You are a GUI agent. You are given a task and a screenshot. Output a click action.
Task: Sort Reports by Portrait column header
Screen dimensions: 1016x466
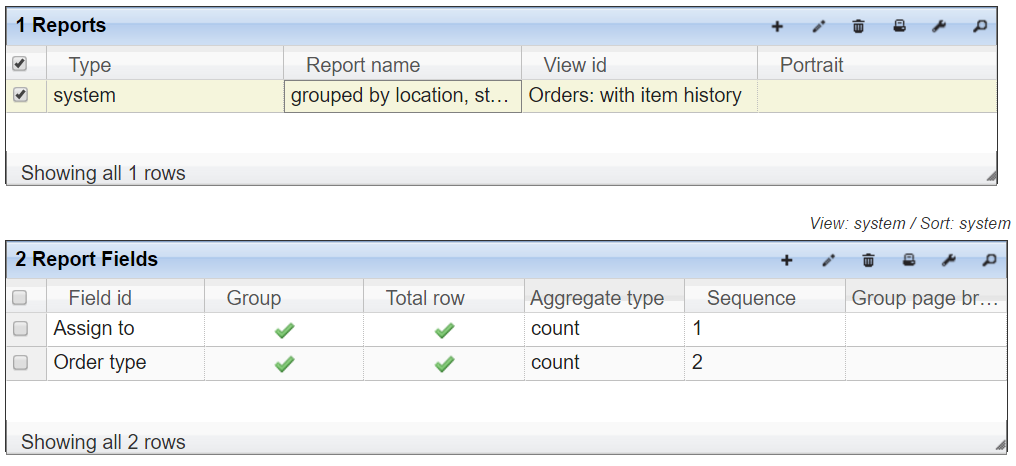[x=877, y=65]
